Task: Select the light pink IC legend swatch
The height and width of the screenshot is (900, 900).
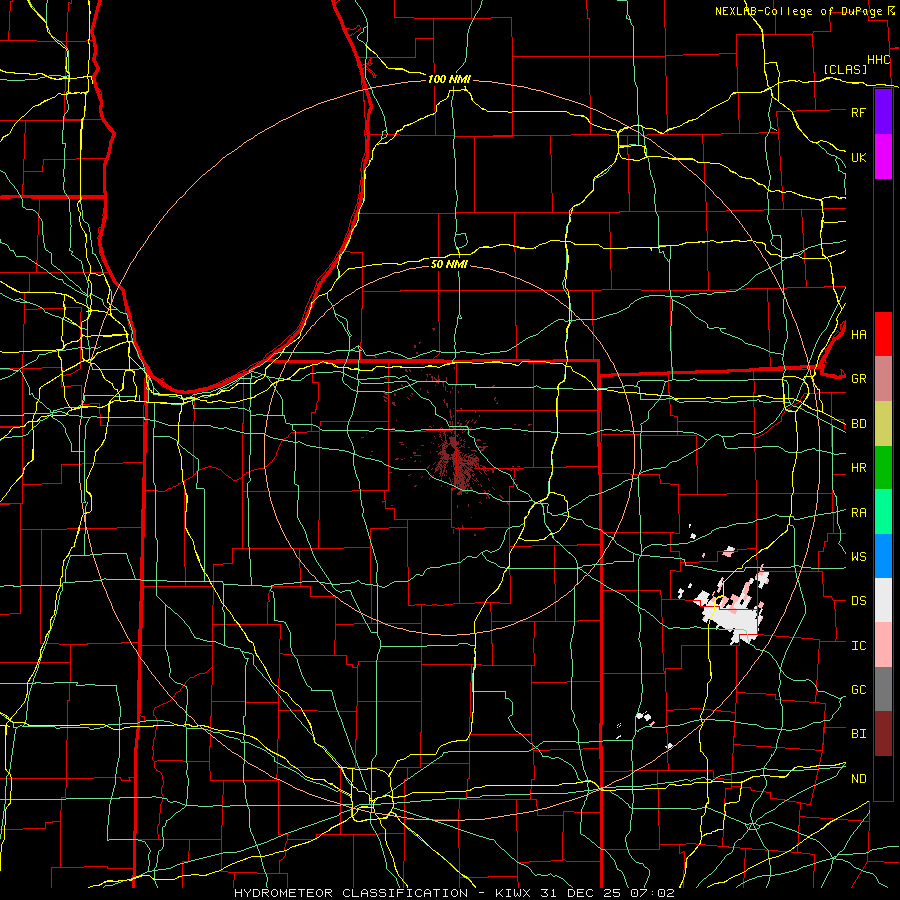Action: tap(883, 645)
